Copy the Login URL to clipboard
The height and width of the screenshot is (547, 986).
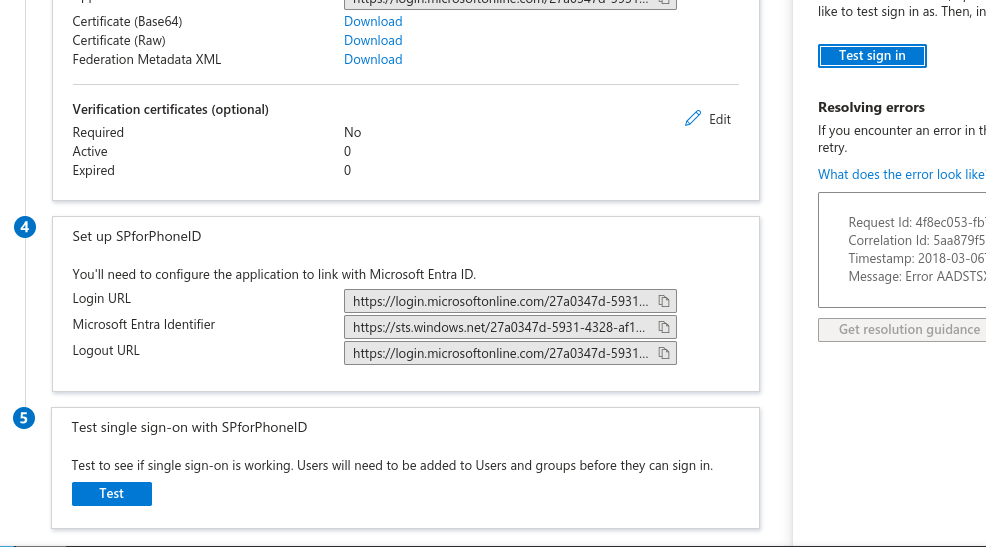click(x=663, y=301)
